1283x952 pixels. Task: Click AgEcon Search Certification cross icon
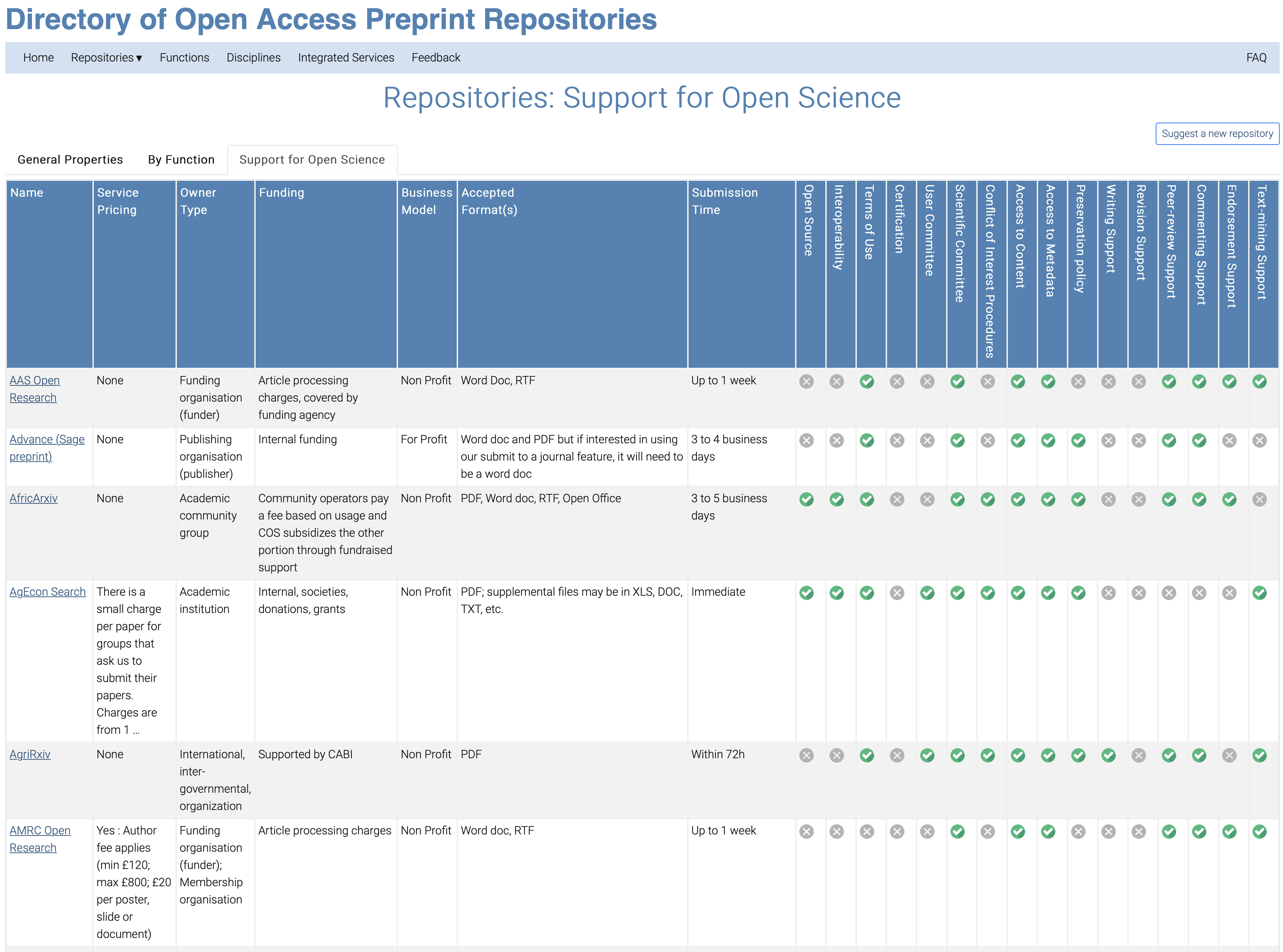tap(897, 592)
